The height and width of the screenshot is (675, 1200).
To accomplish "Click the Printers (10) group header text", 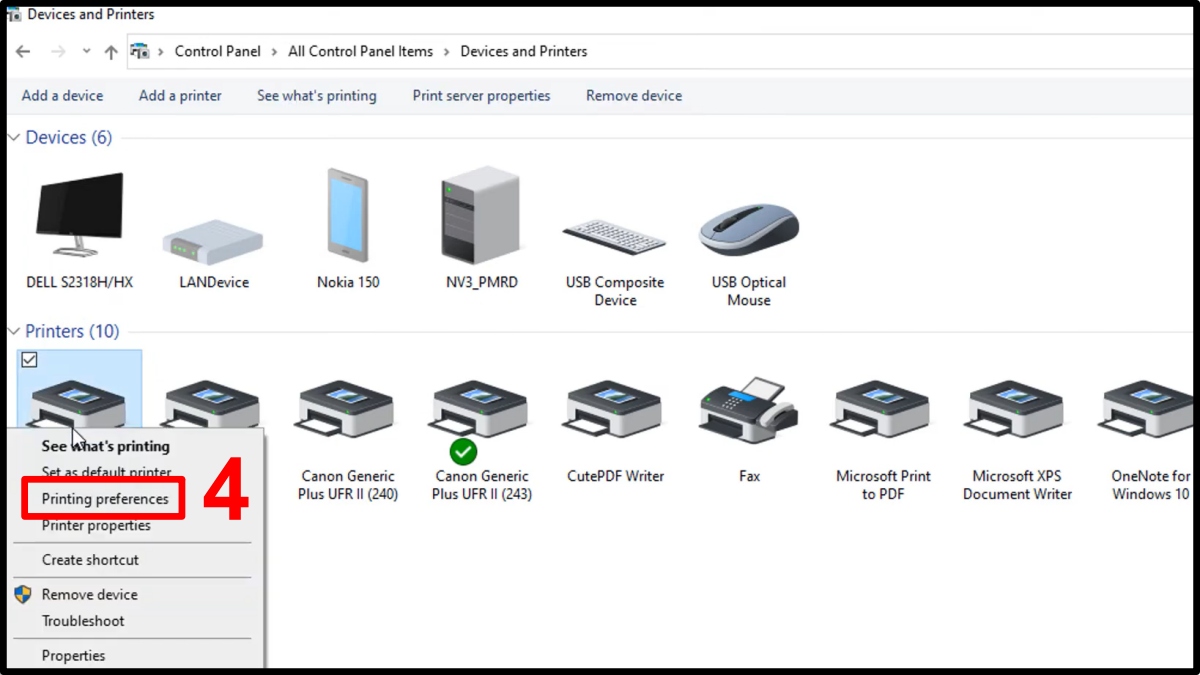I will click(72, 331).
